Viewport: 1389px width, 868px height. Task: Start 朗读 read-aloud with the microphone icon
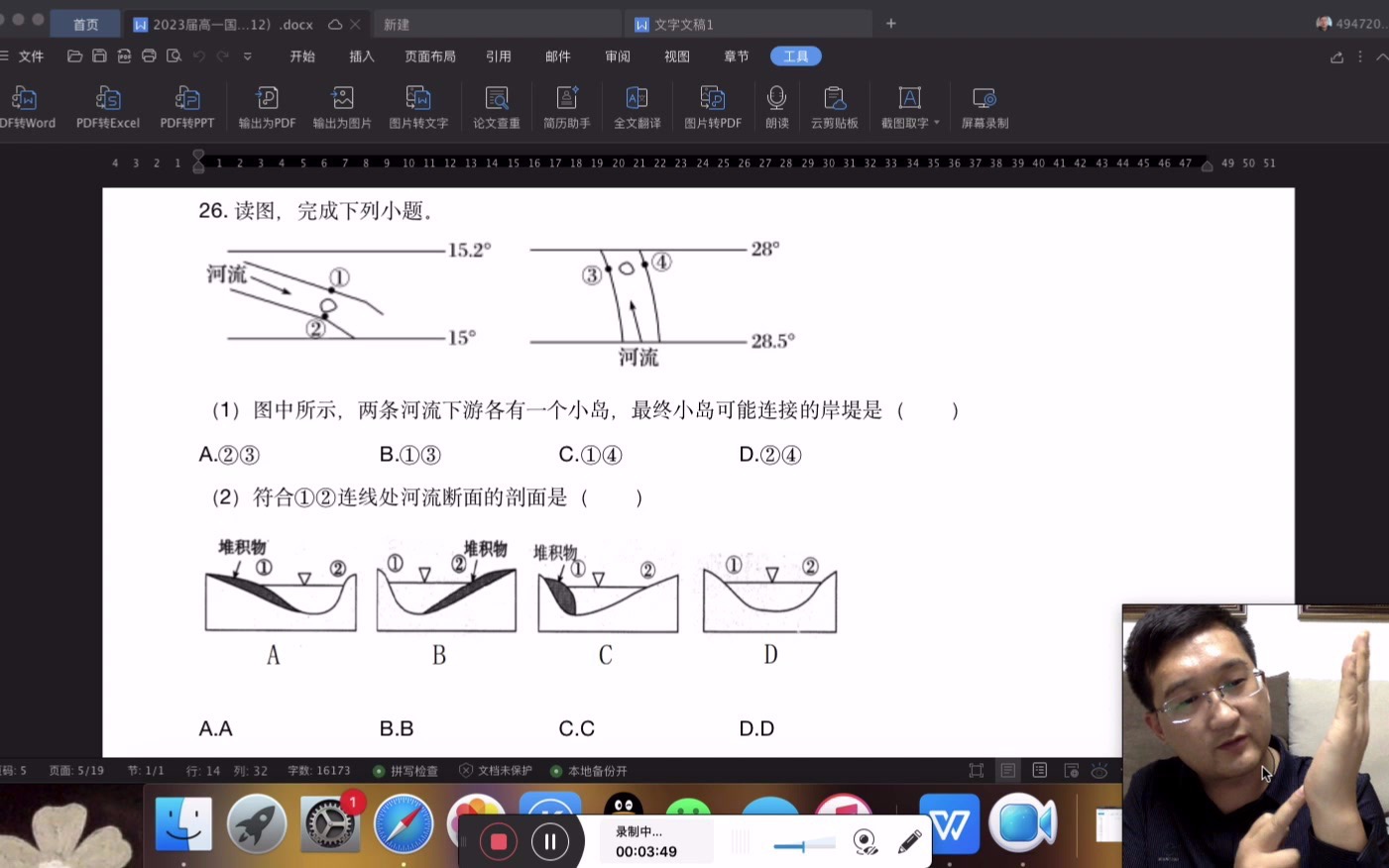pyautogui.click(x=776, y=107)
